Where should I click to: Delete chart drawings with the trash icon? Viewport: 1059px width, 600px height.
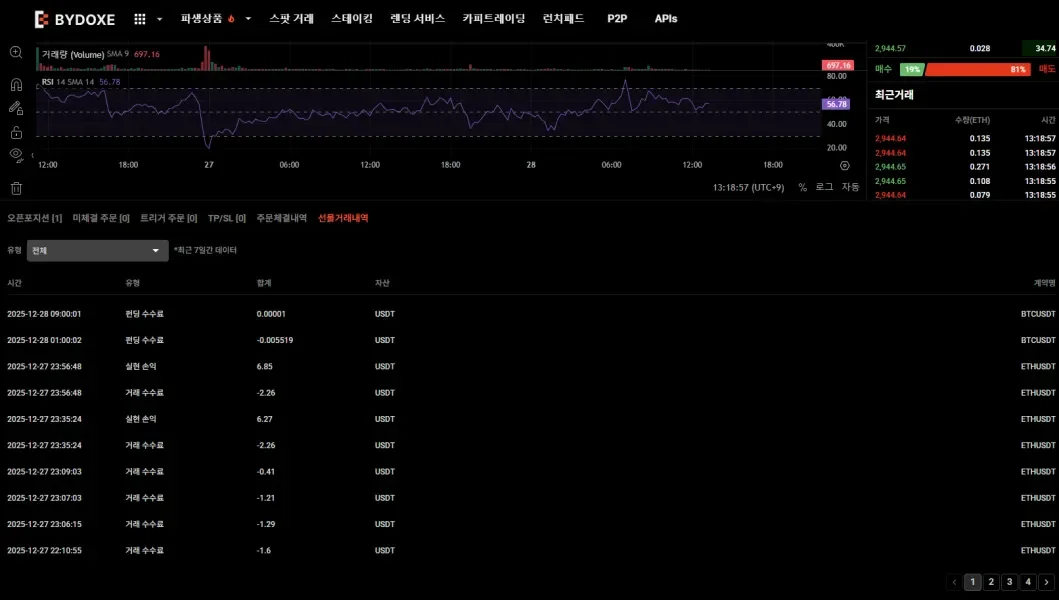tap(15, 188)
